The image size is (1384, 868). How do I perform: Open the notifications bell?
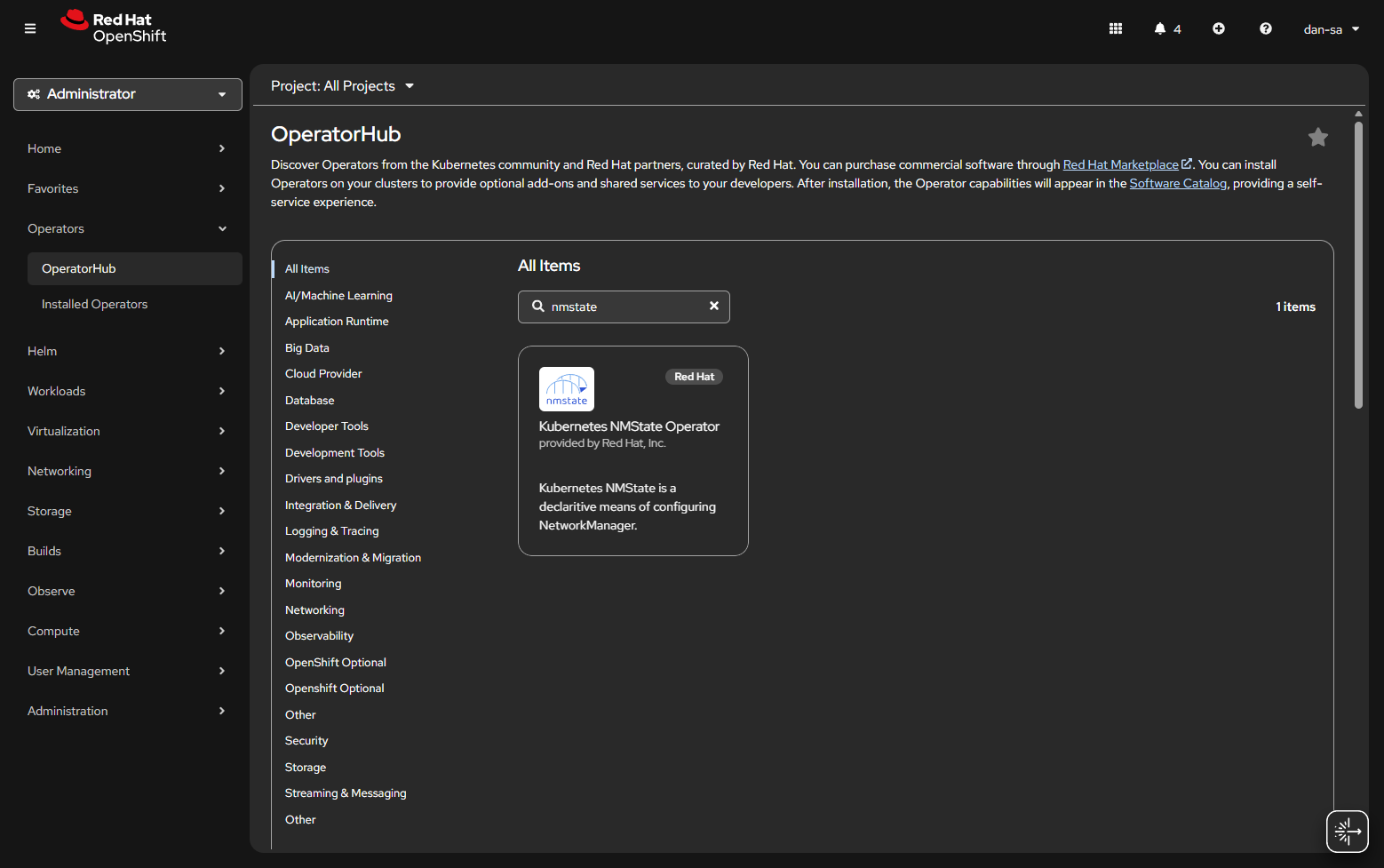(1160, 28)
